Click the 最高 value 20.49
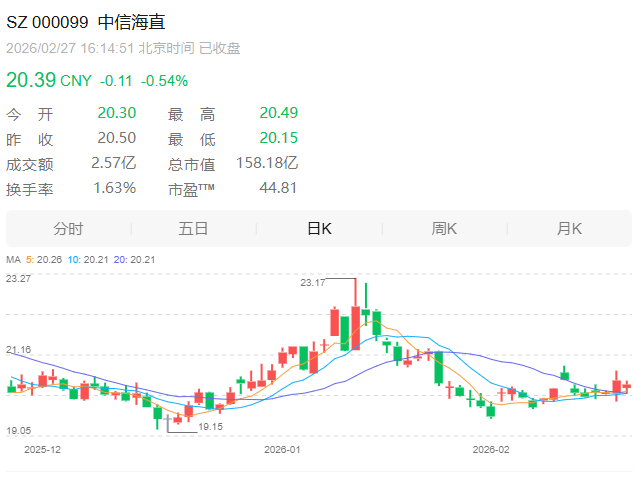633x479 pixels. [279, 113]
